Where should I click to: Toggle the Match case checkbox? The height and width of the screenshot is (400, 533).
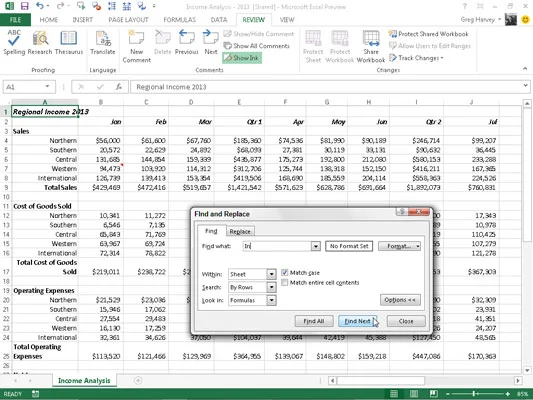point(285,273)
